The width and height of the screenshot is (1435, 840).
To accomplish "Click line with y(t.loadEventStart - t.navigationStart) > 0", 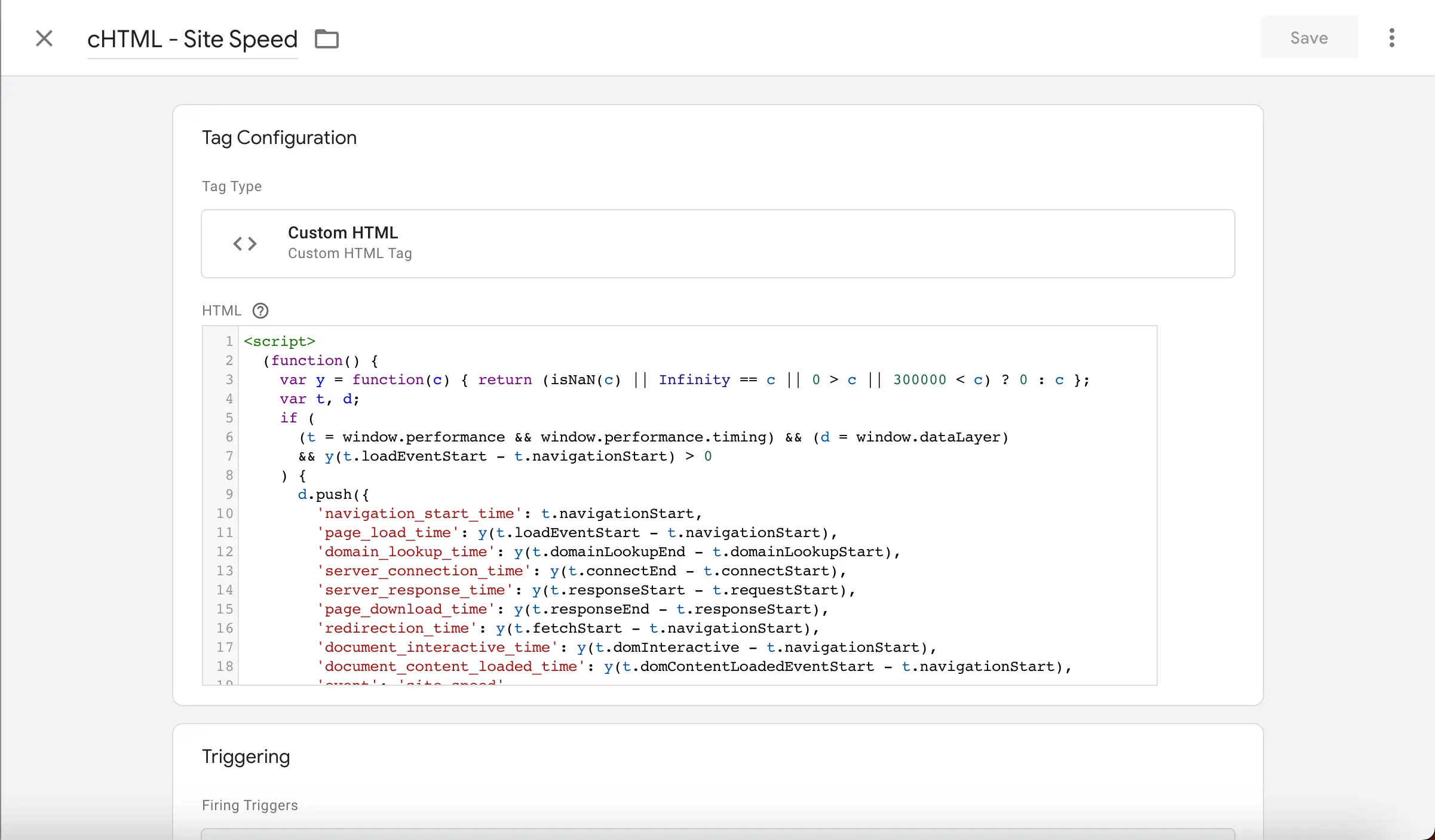I will pyautogui.click(x=505, y=456).
